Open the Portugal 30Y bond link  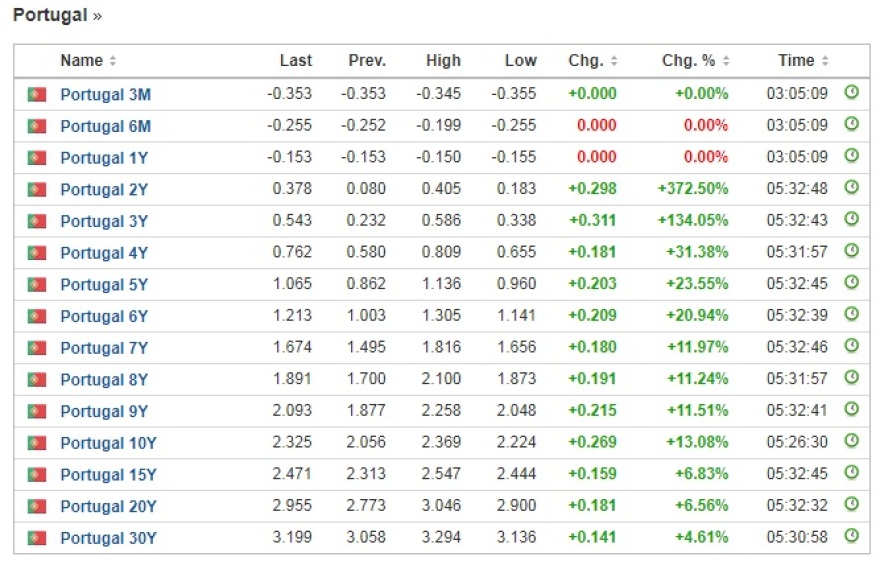click(x=108, y=538)
